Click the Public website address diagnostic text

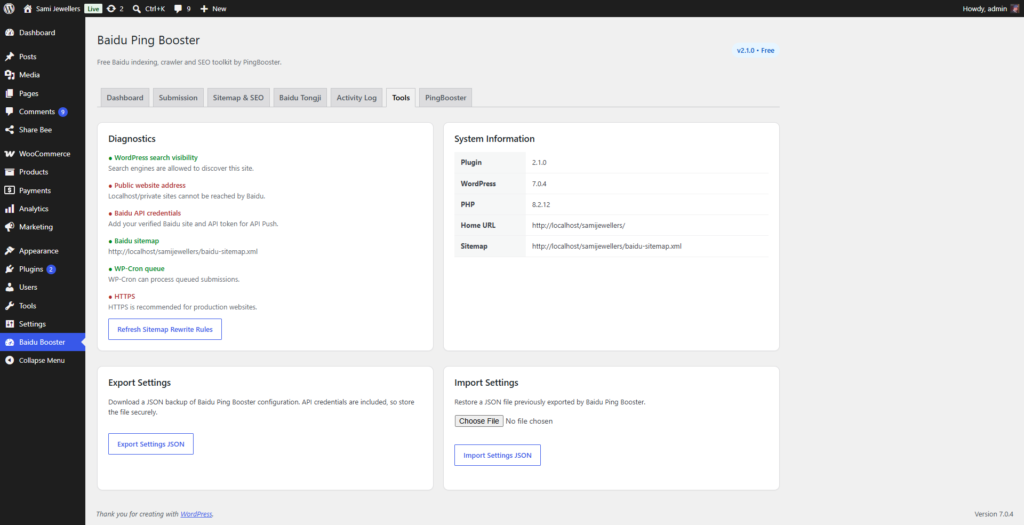click(x=150, y=185)
